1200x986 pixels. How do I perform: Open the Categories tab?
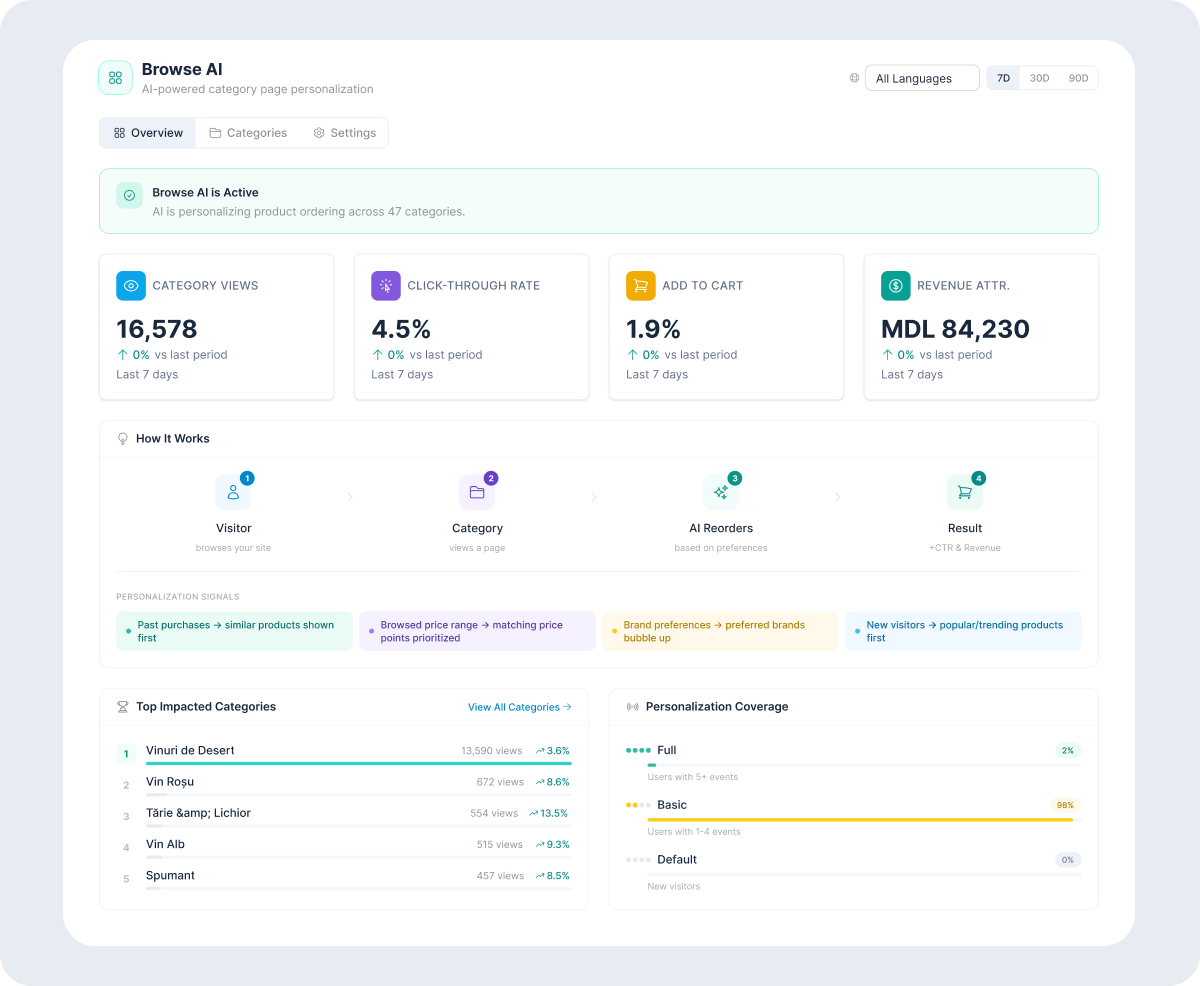tap(247, 133)
